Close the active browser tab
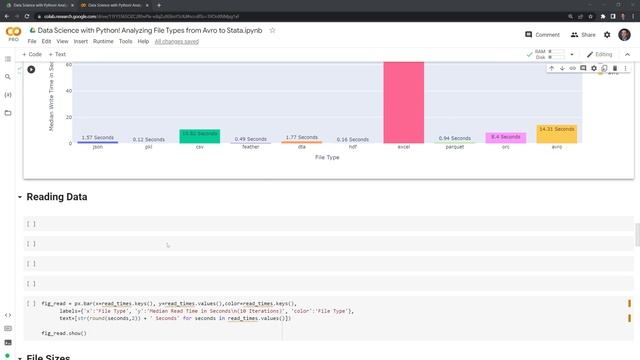Screen dimensions: 640x360 point(147,5)
